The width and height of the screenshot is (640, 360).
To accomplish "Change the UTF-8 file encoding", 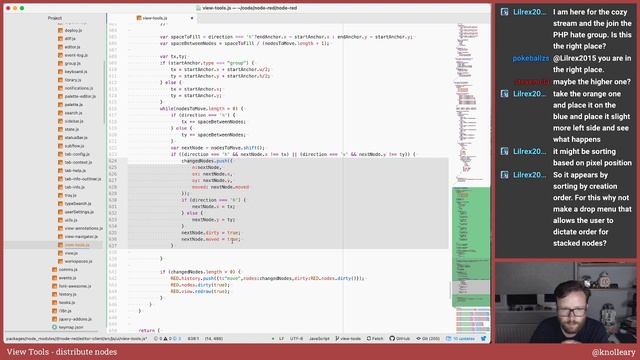I will coord(296,339).
